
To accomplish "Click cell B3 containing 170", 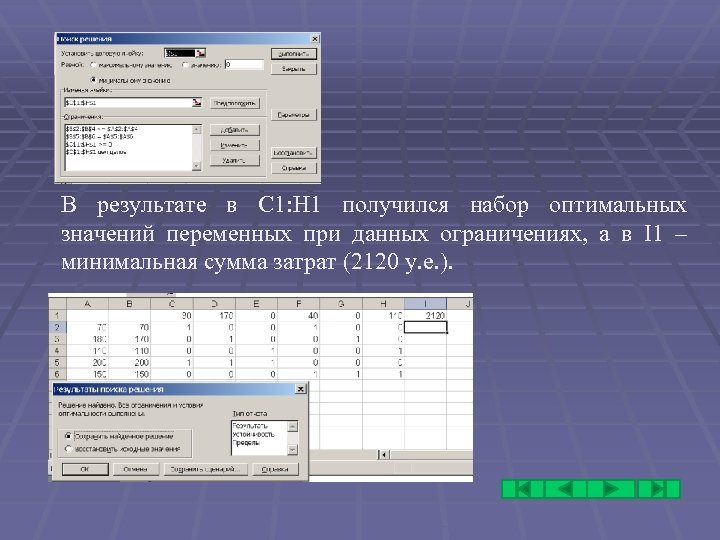I will pyautogui.click(x=129, y=339).
